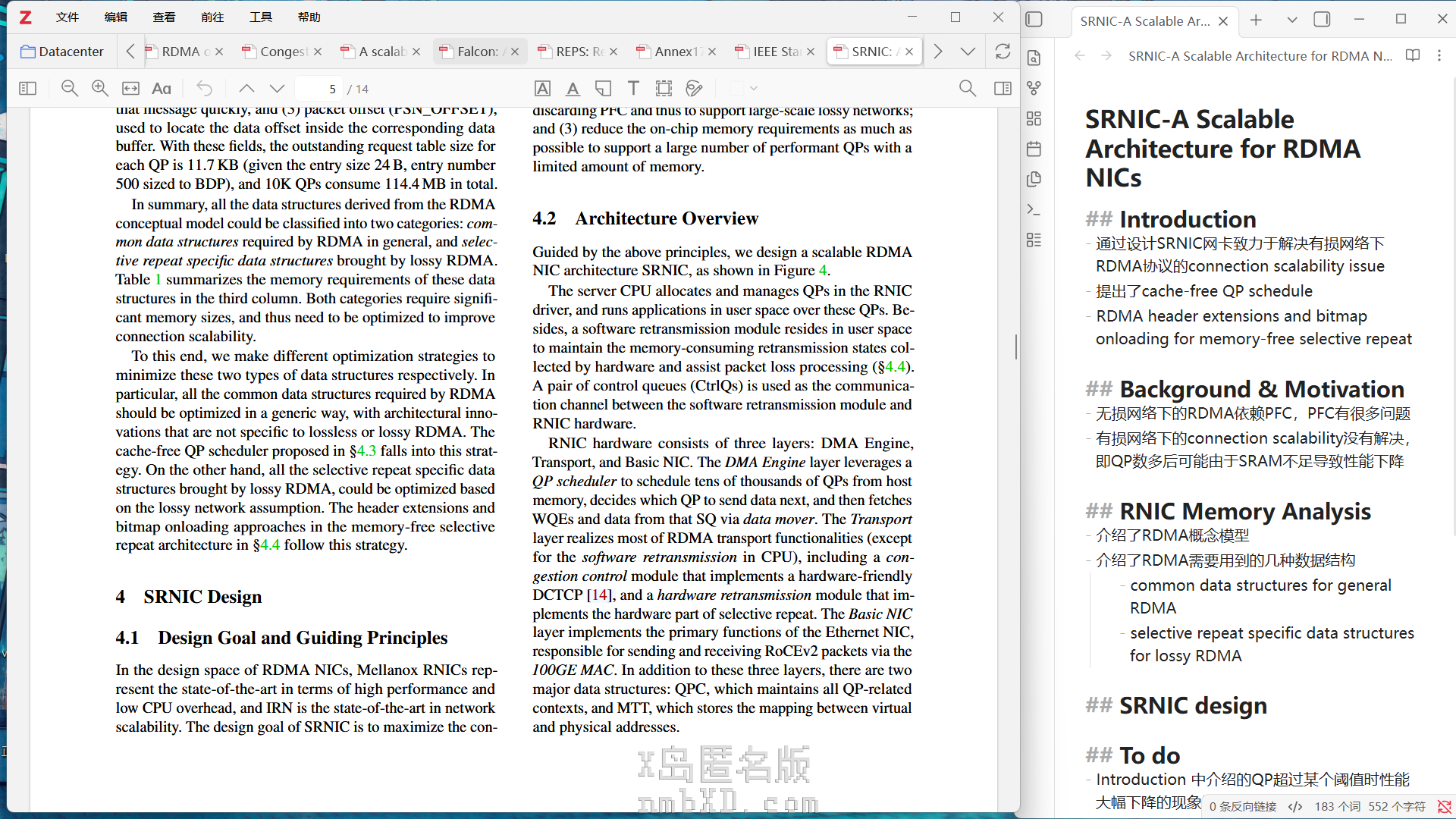Open the PDF search magnifier
1456x819 pixels.
967,89
